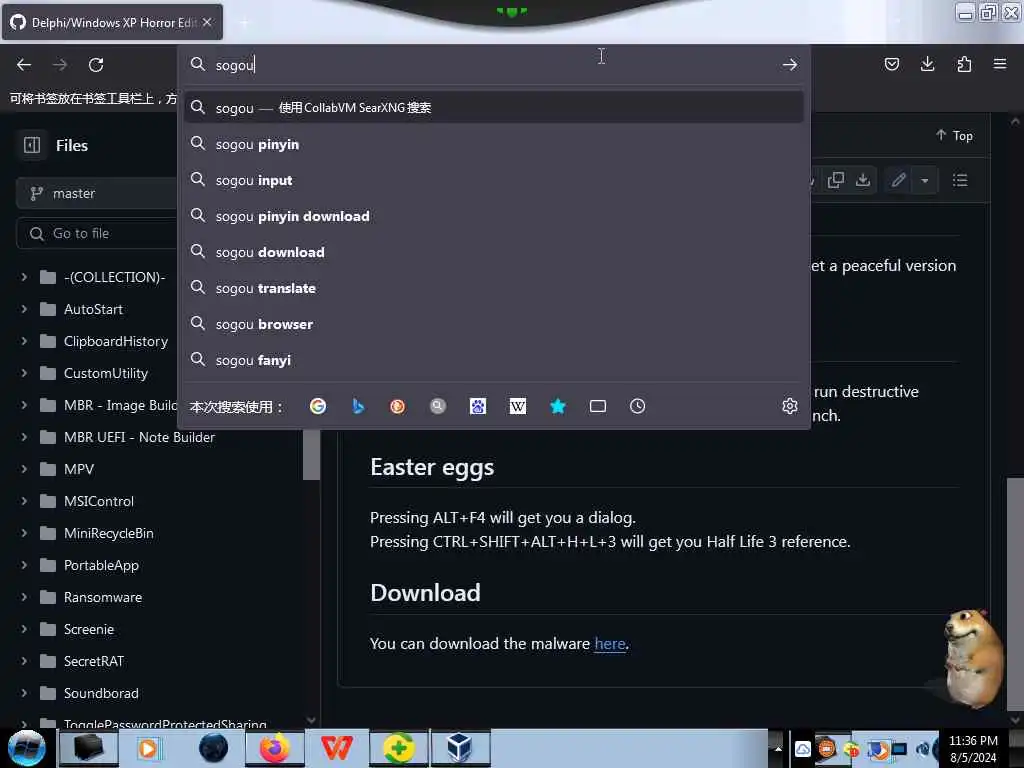Open Pocket save icon in the toolbar
Image resolution: width=1024 pixels, height=768 pixels.
coord(891,64)
